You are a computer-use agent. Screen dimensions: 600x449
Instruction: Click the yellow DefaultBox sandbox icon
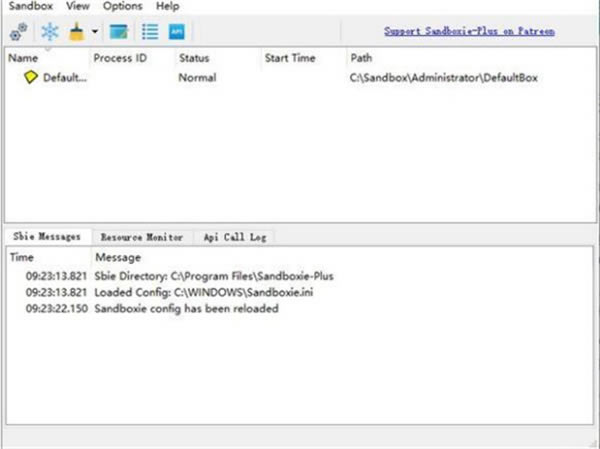click(x=31, y=77)
